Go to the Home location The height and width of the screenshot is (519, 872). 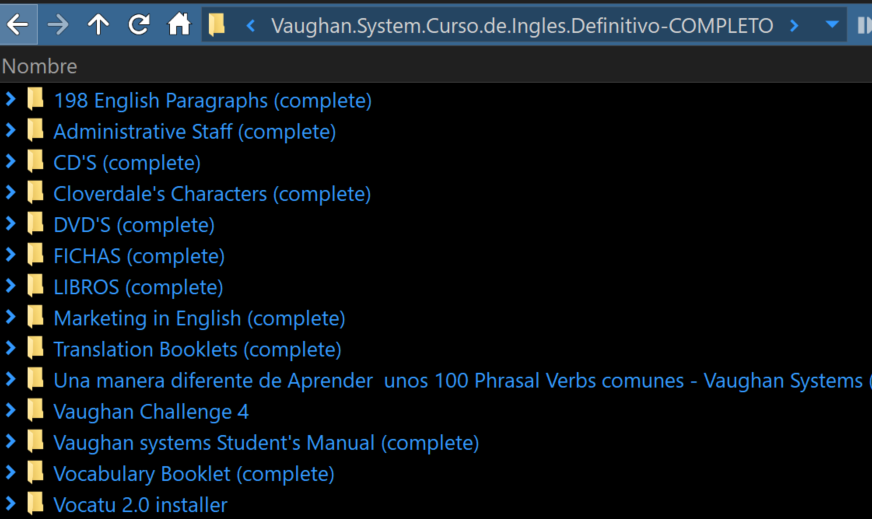179,25
